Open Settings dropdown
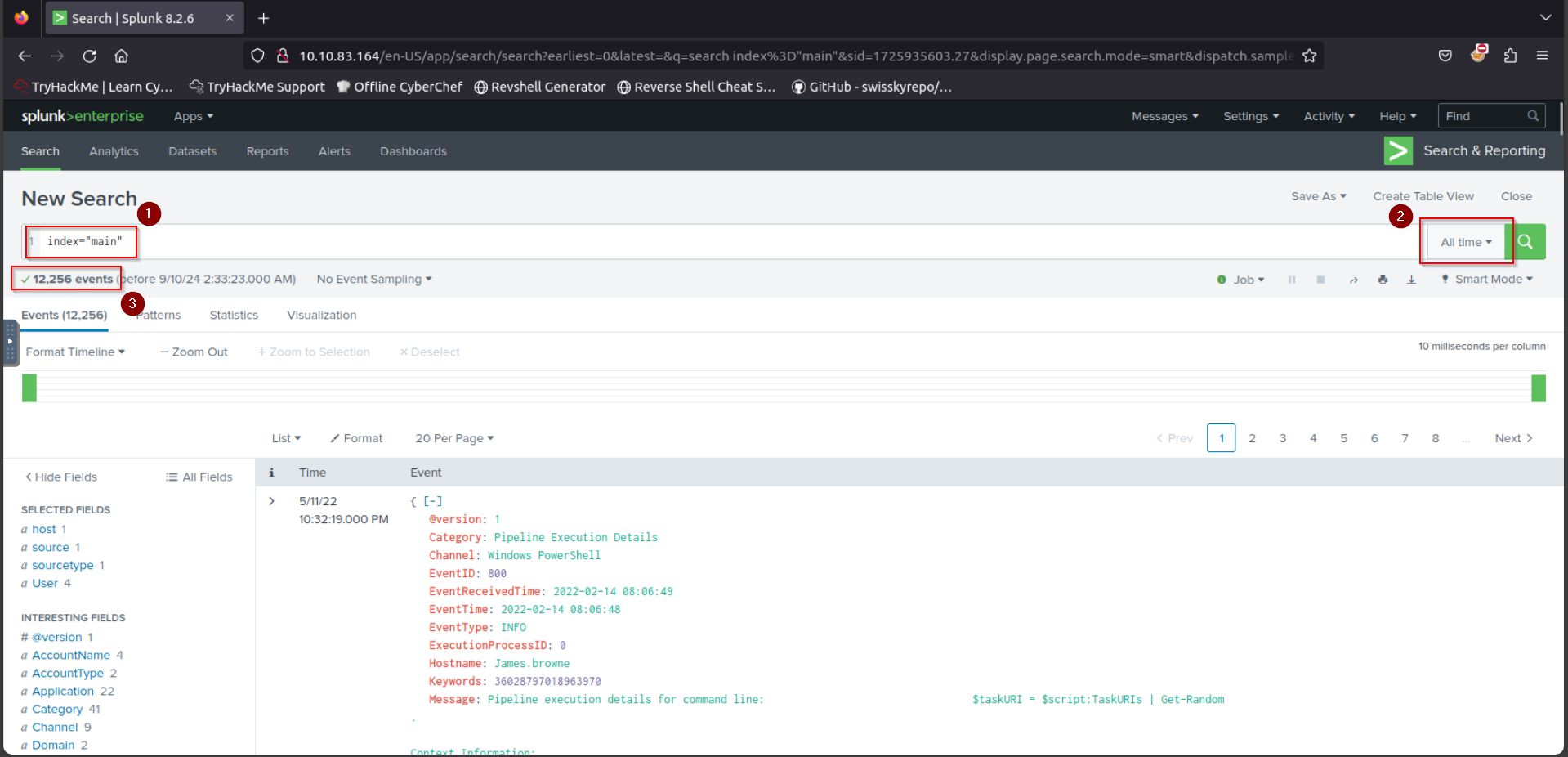Screen dimensions: 1568x757 pos(1251,116)
